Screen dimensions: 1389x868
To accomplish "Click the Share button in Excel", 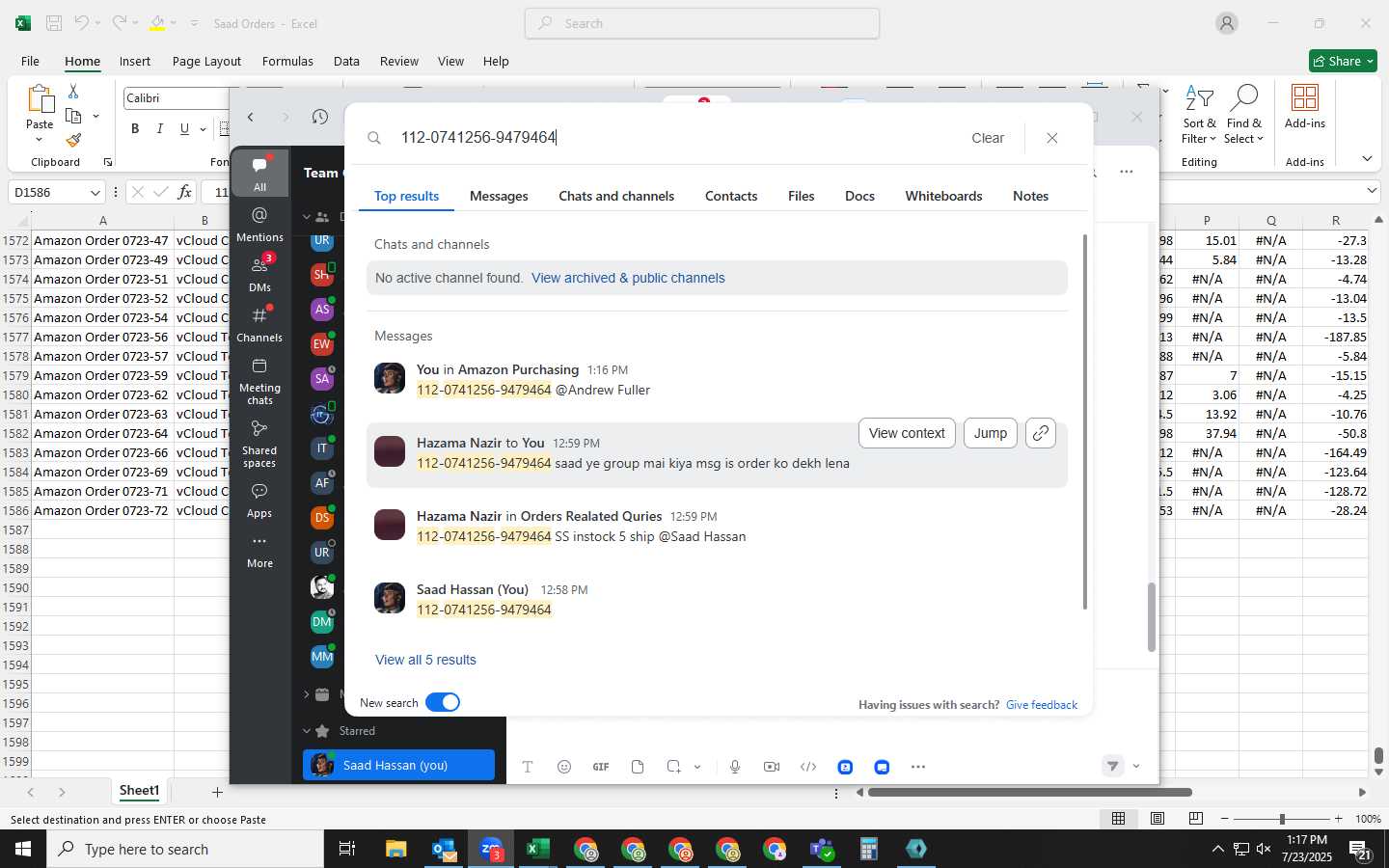I will click(1343, 61).
